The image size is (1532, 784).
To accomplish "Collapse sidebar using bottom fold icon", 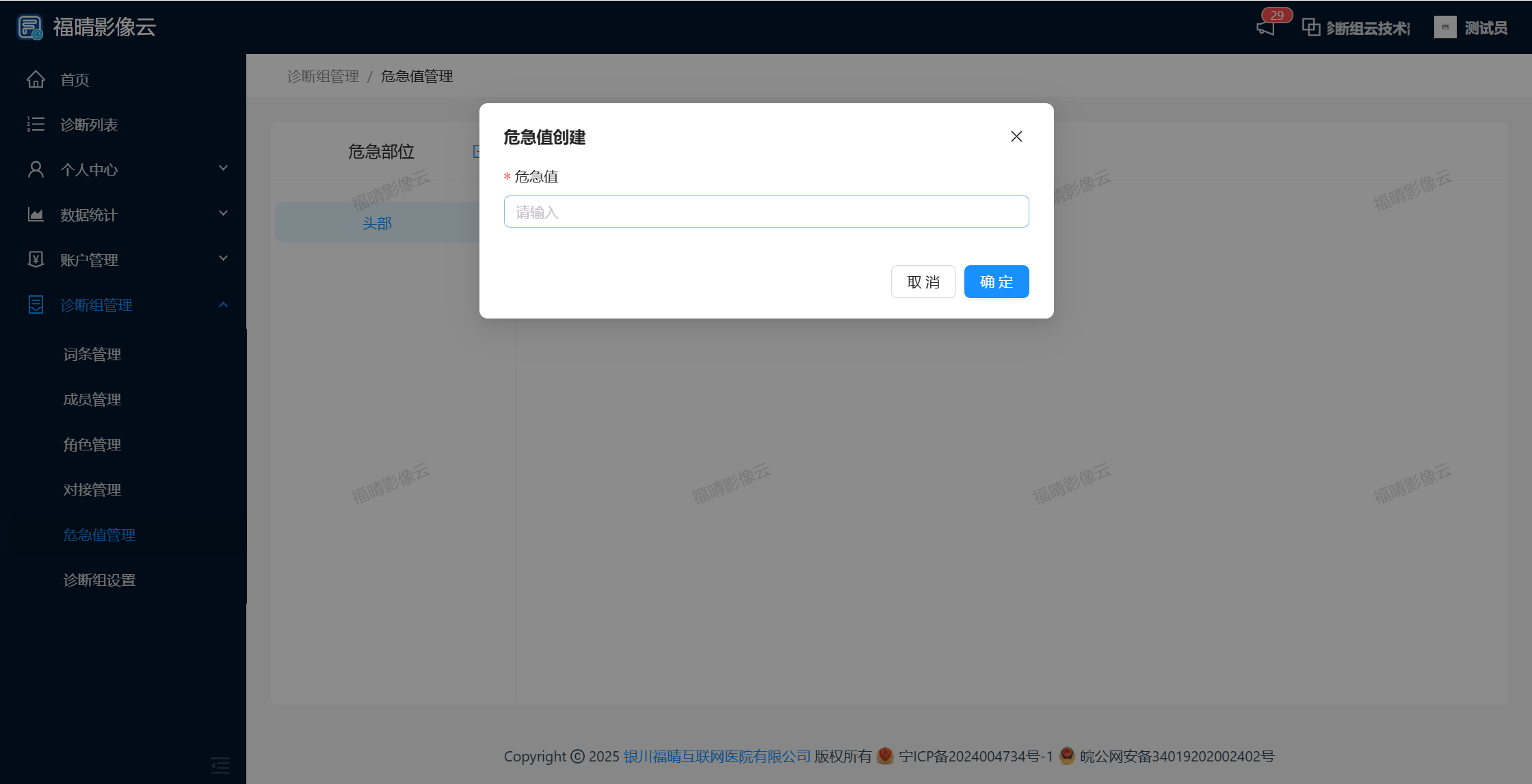I will pos(220,764).
